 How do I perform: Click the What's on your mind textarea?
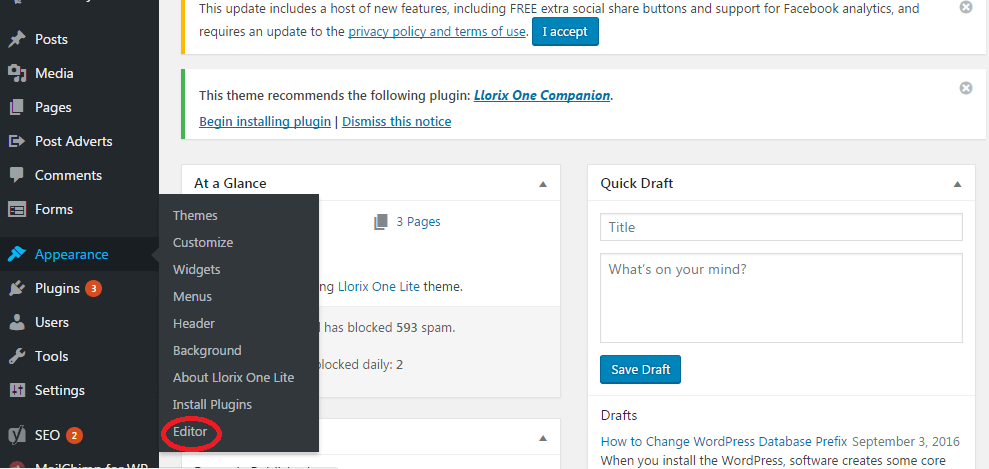click(x=781, y=298)
